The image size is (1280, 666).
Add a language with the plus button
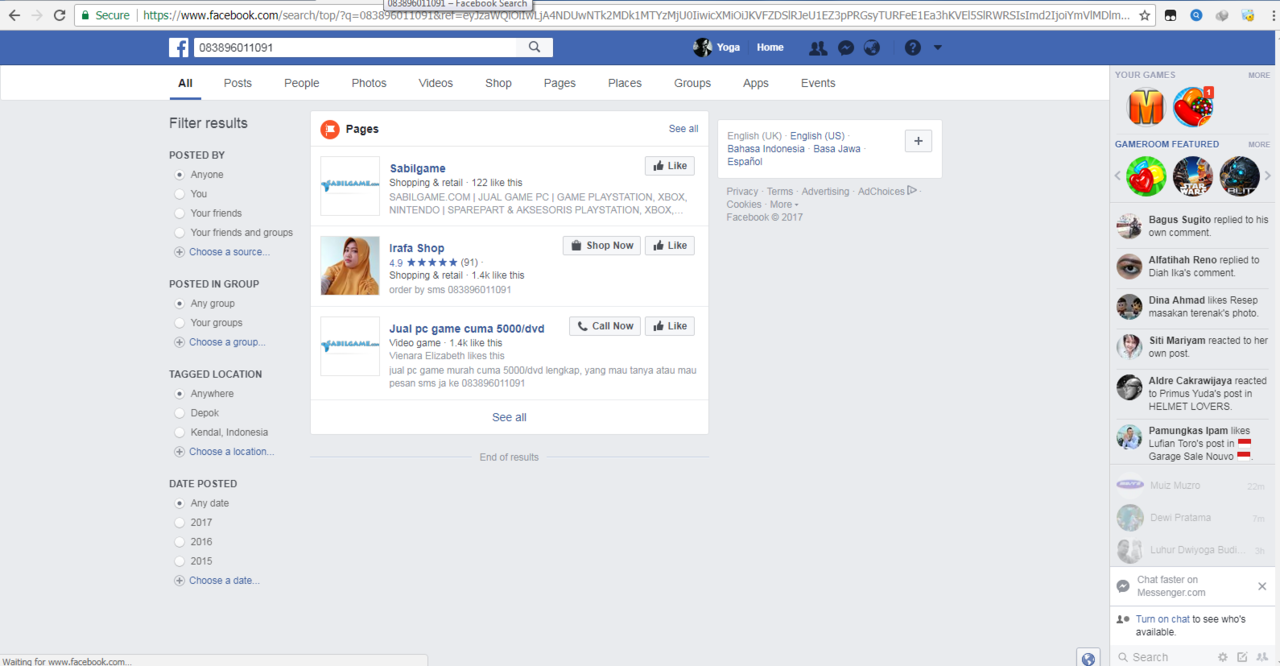point(918,141)
